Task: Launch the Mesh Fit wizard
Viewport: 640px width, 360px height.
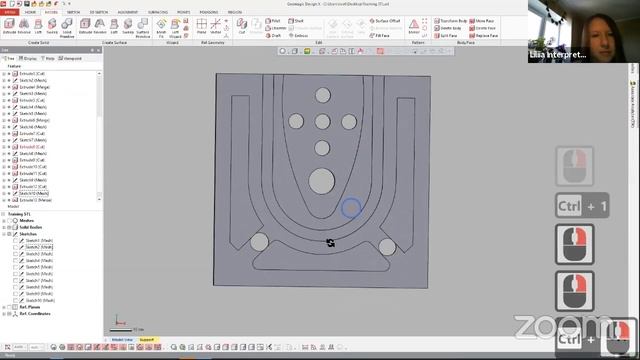Action: 161,28
